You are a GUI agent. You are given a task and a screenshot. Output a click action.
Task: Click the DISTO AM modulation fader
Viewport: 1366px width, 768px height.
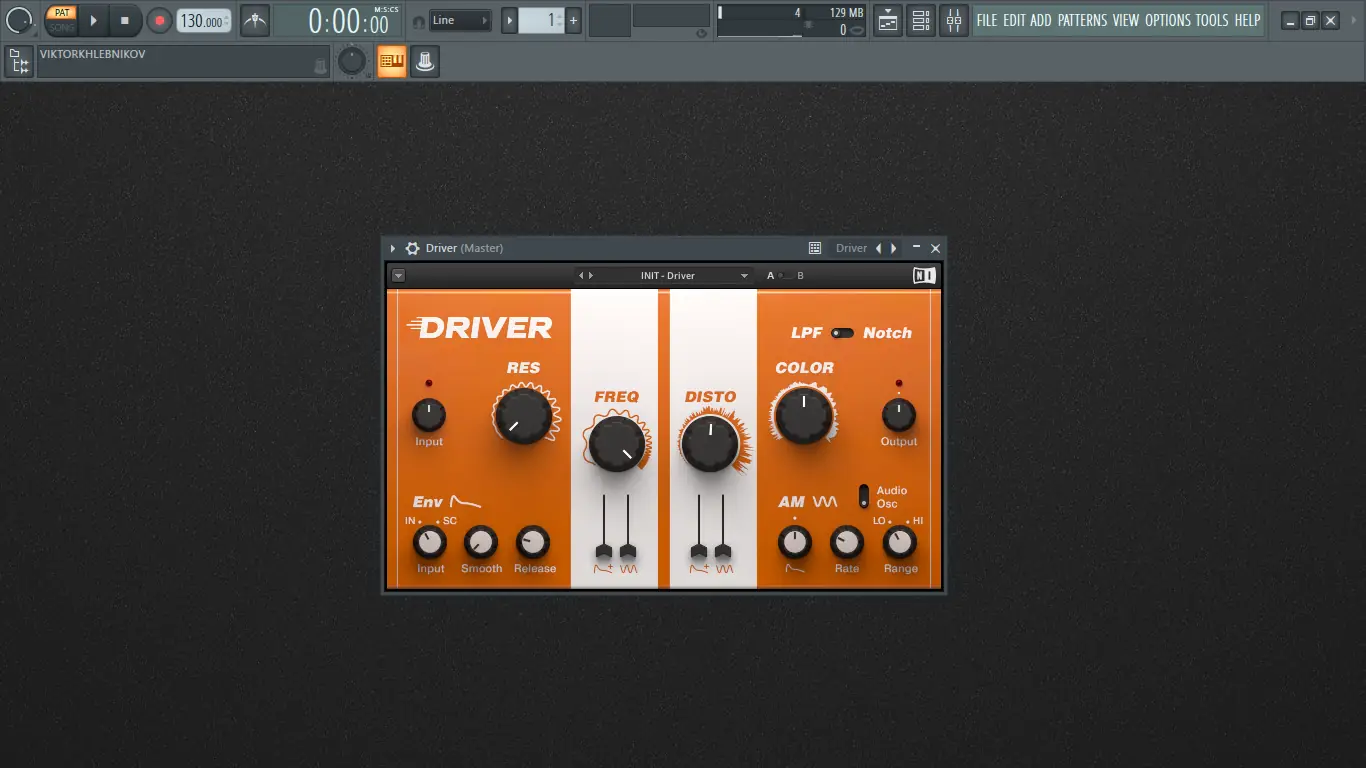coord(723,551)
